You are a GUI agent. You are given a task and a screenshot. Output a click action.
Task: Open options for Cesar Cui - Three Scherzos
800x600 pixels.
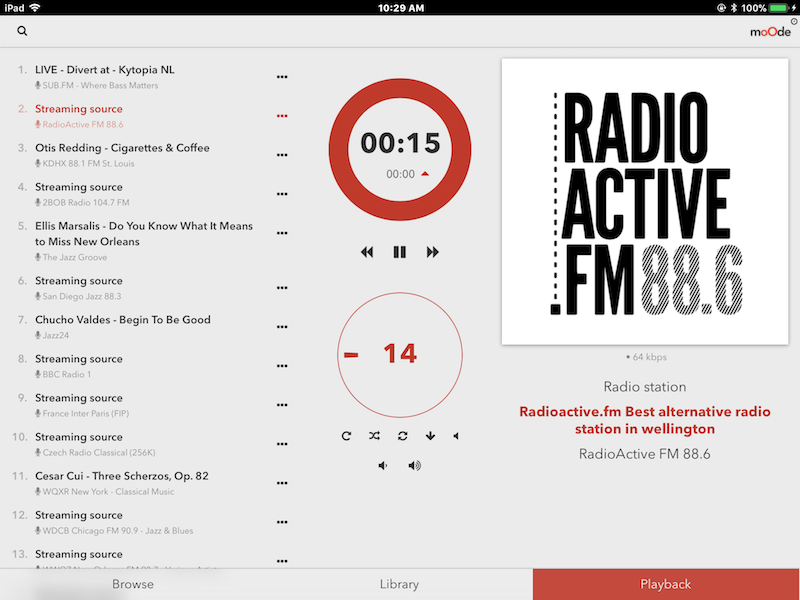click(x=282, y=483)
